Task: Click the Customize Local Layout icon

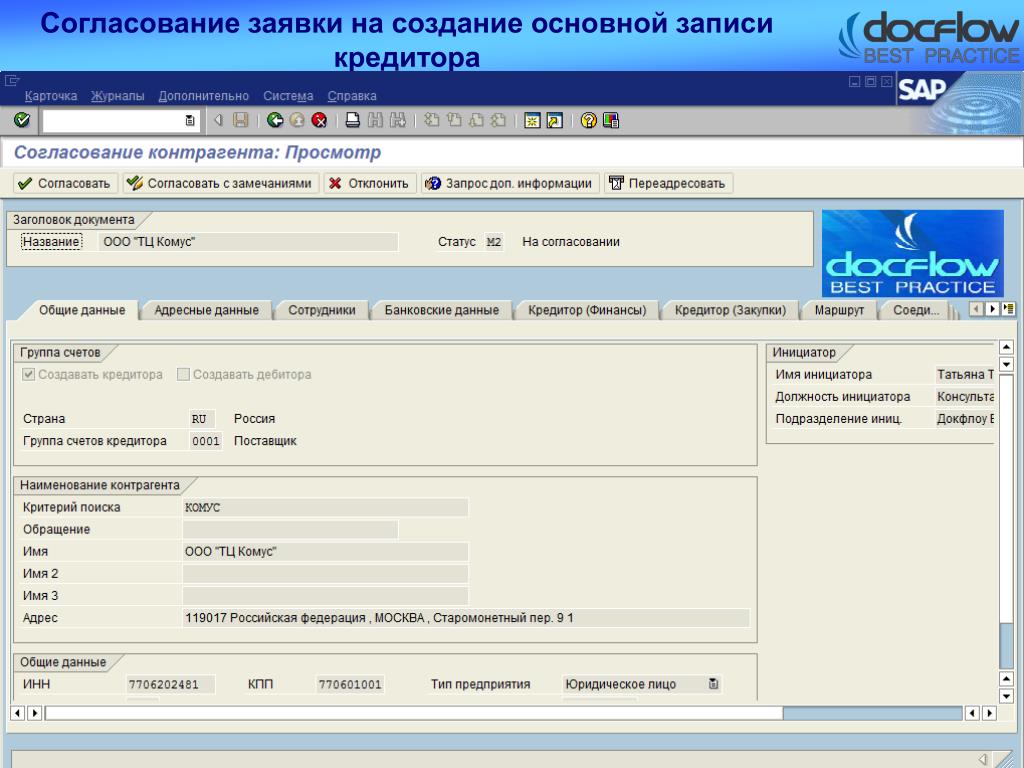Action: 611,120
